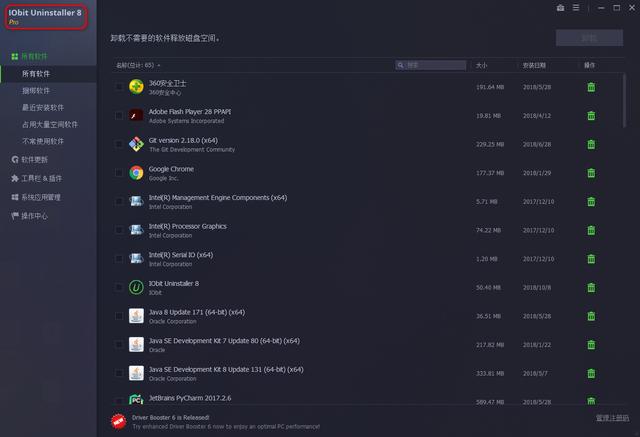The width and height of the screenshot is (640, 437).
Task: Click the 229.25 MB size of Git
Action: pyautogui.click(x=490, y=144)
